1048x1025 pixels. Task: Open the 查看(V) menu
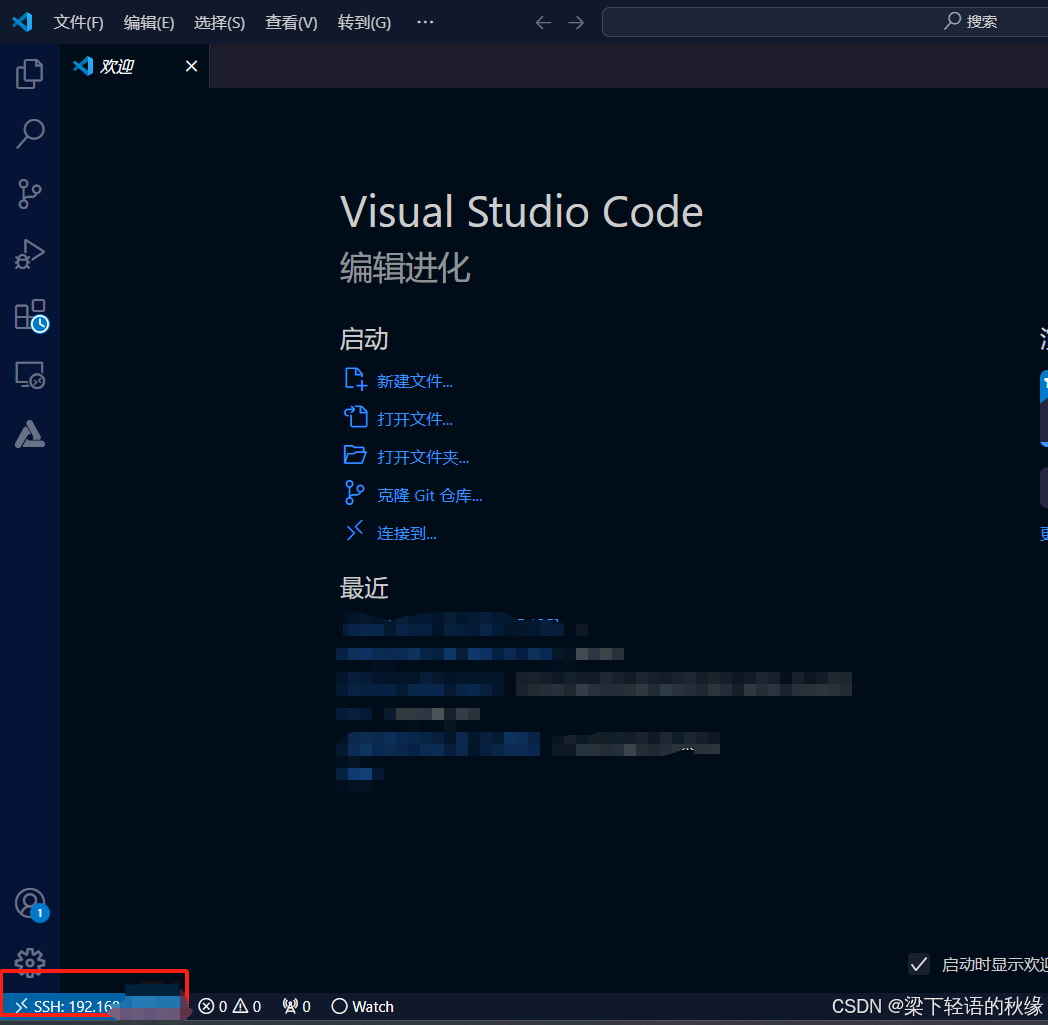[291, 23]
